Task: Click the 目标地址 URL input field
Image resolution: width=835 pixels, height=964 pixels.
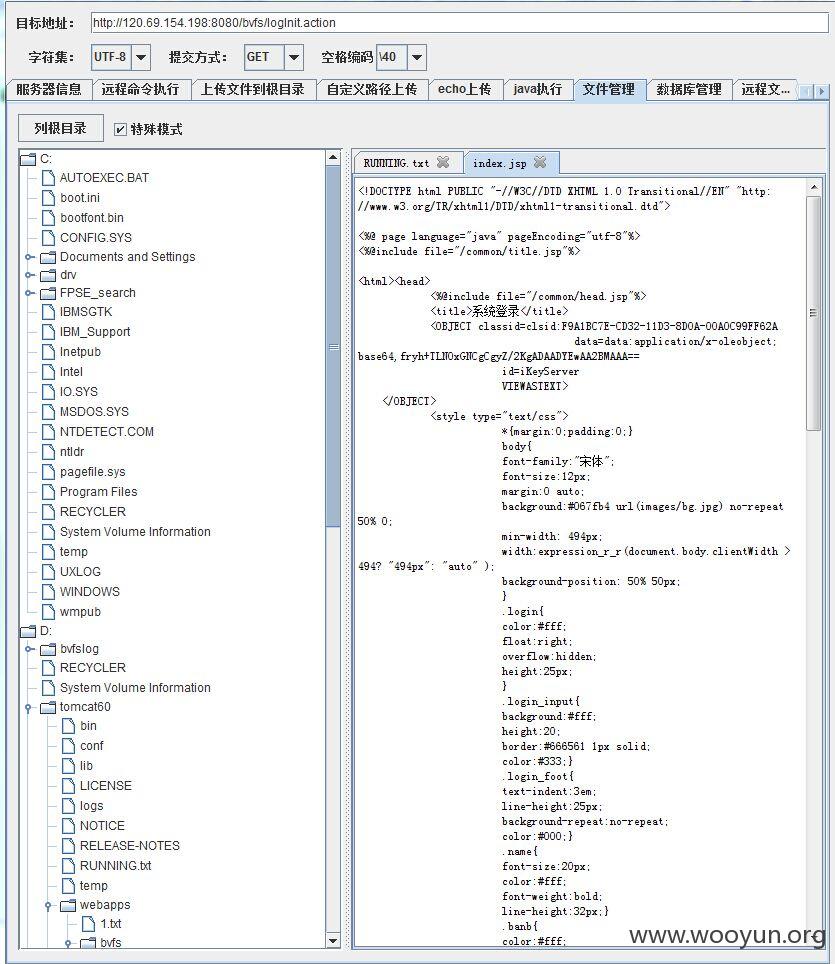Action: pos(459,23)
